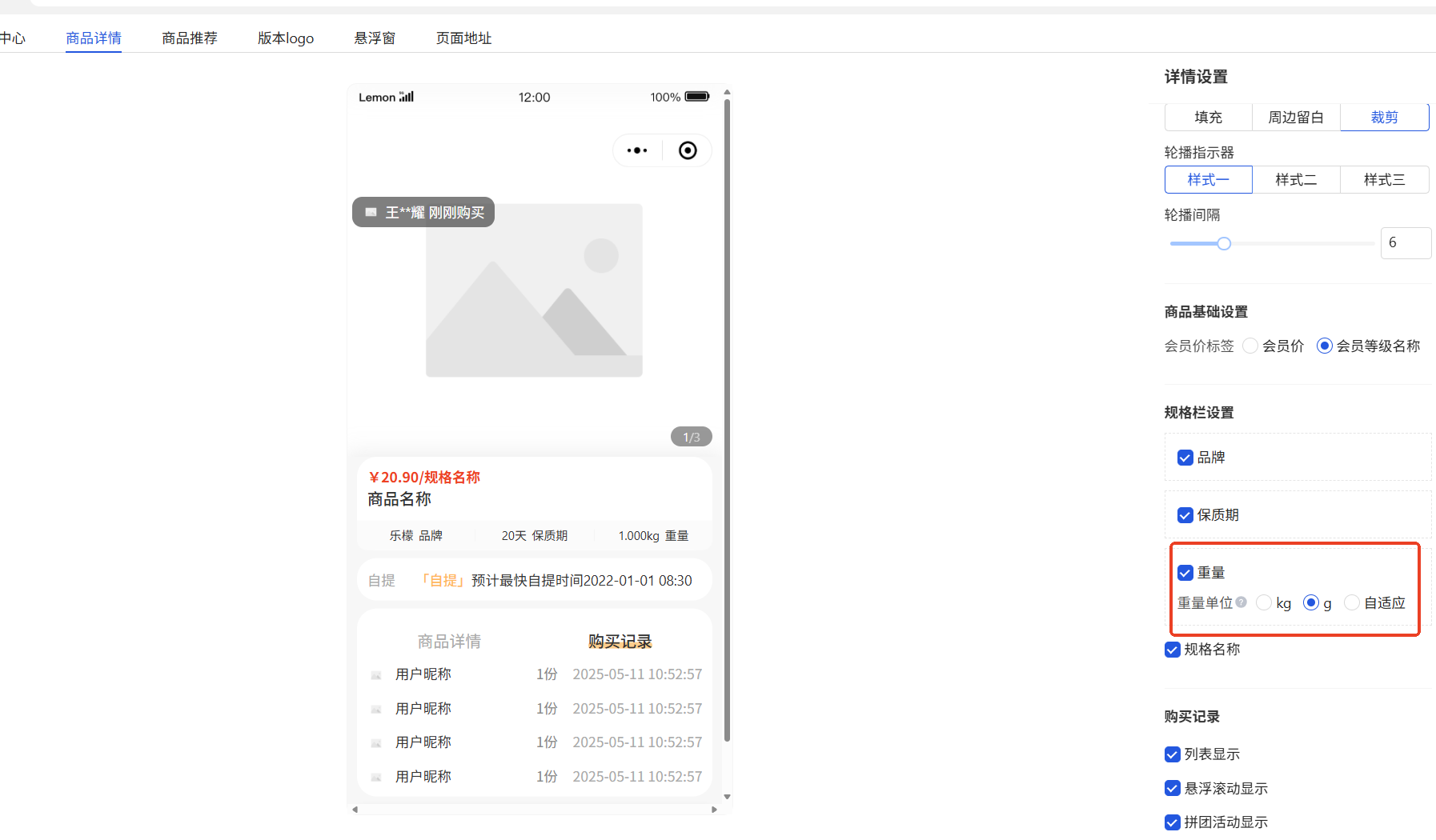Select 填充 image mode

[x=1209, y=117]
